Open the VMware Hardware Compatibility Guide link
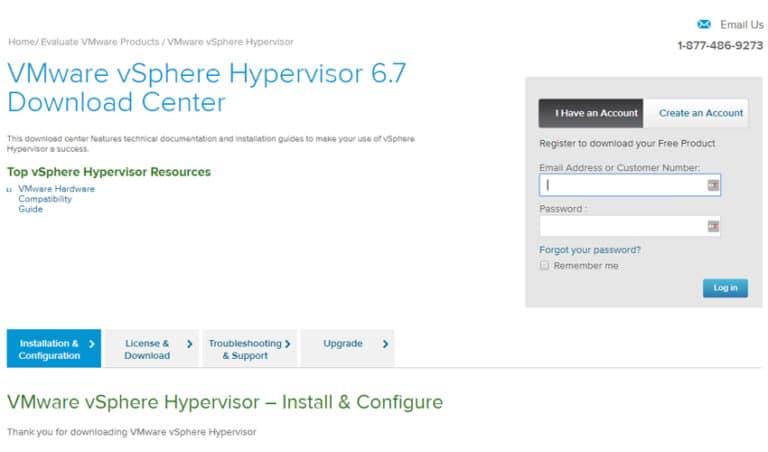 click(x=56, y=199)
